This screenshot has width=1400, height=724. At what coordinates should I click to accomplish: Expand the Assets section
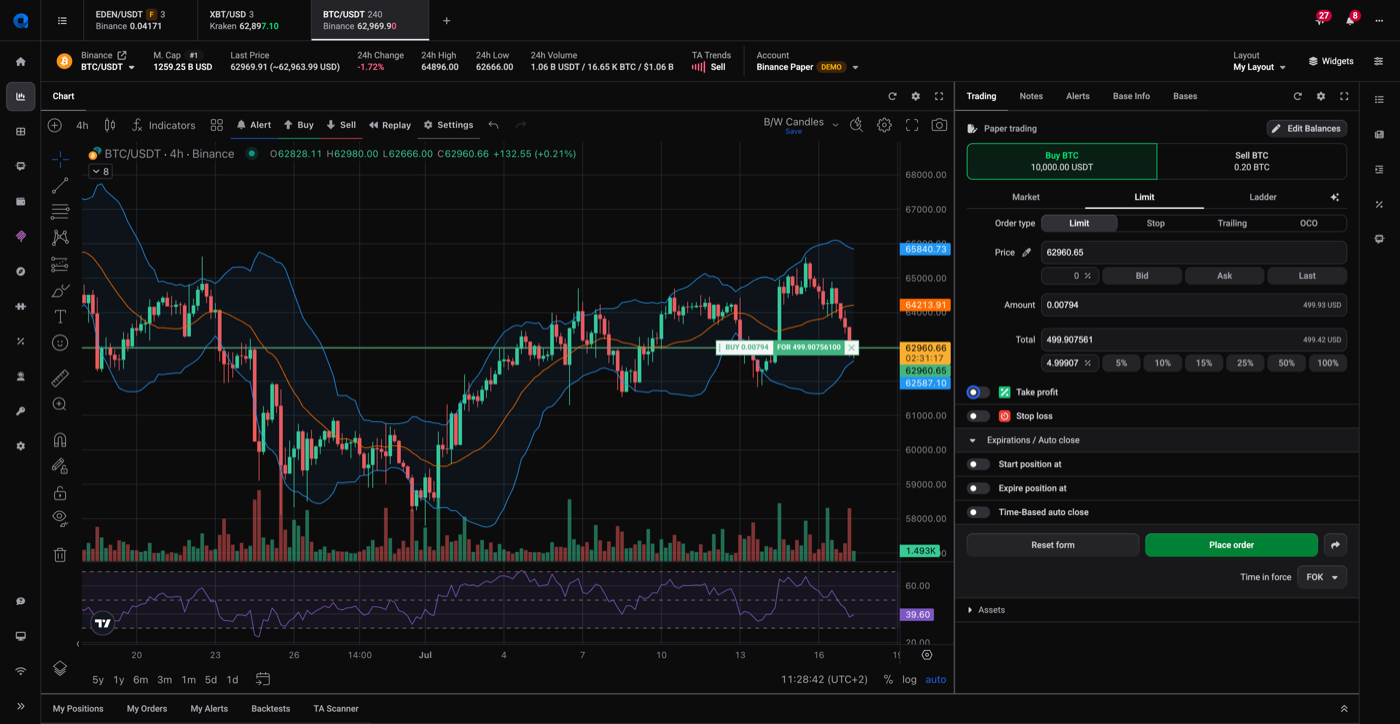[x=987, y=610]
